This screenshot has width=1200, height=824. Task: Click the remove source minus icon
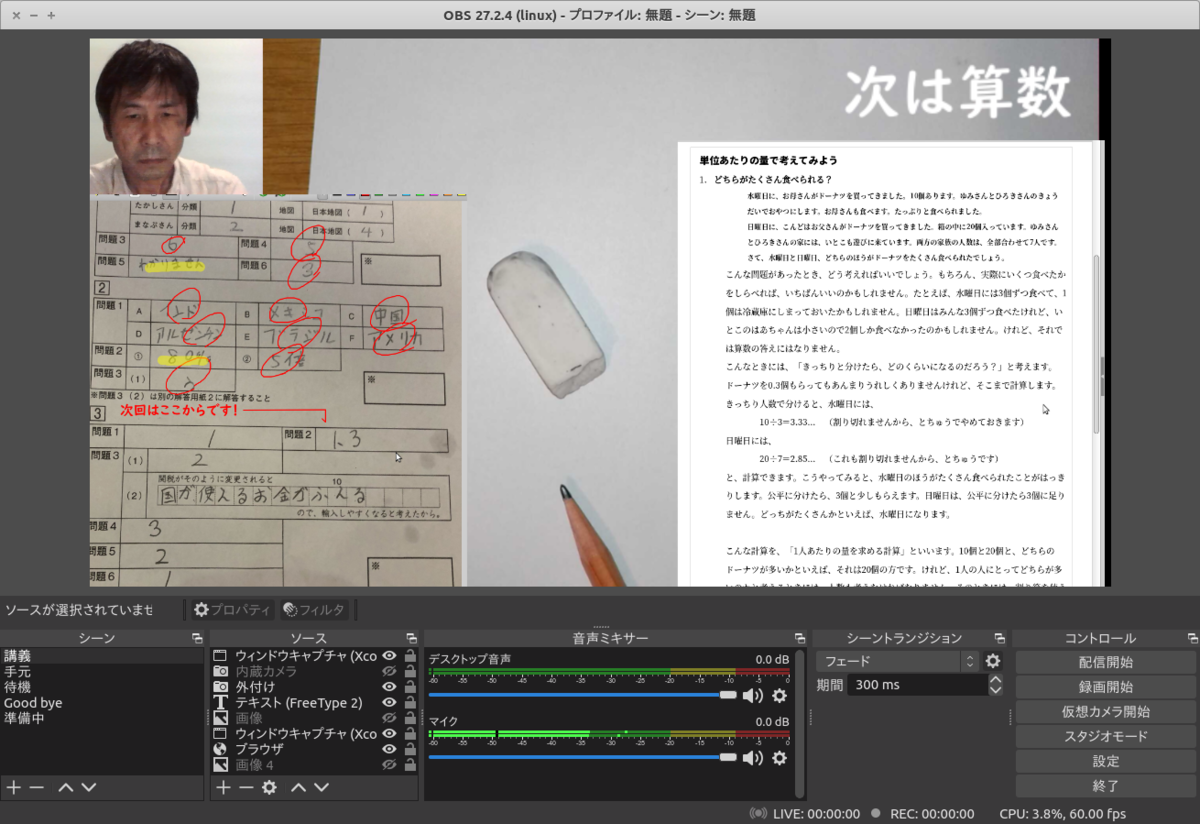246,788
